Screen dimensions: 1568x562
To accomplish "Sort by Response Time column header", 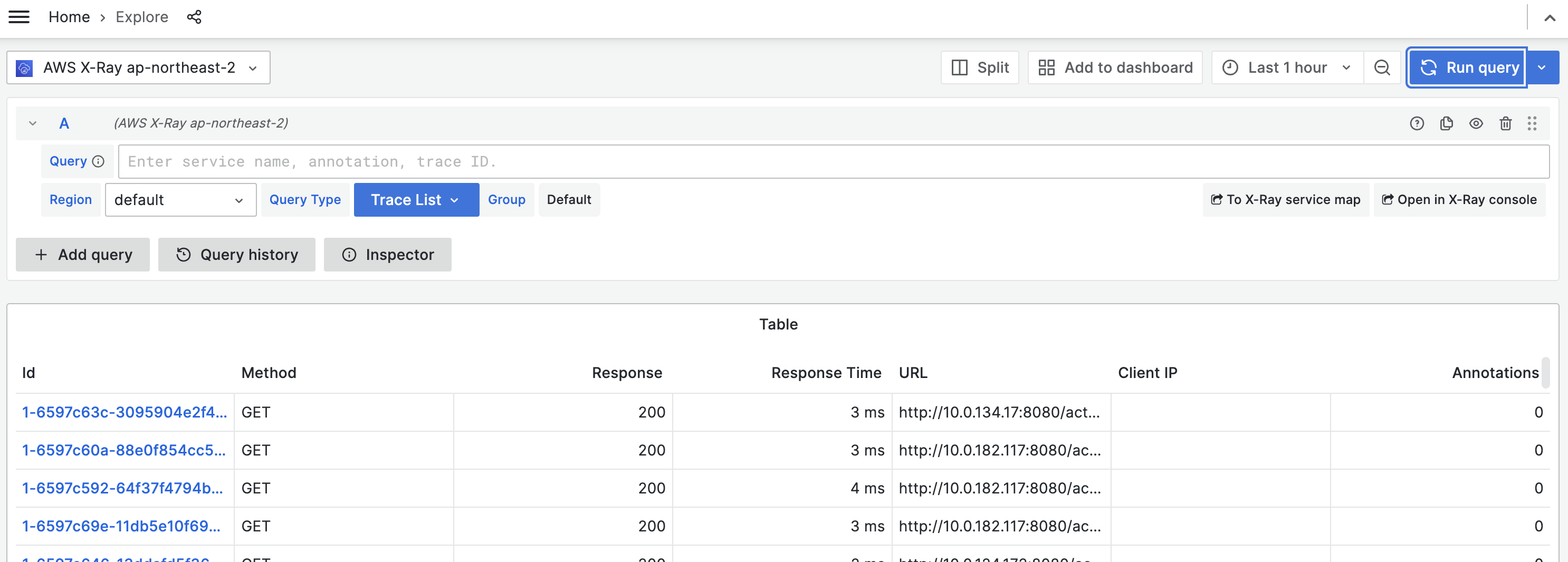I will (826, 373).
